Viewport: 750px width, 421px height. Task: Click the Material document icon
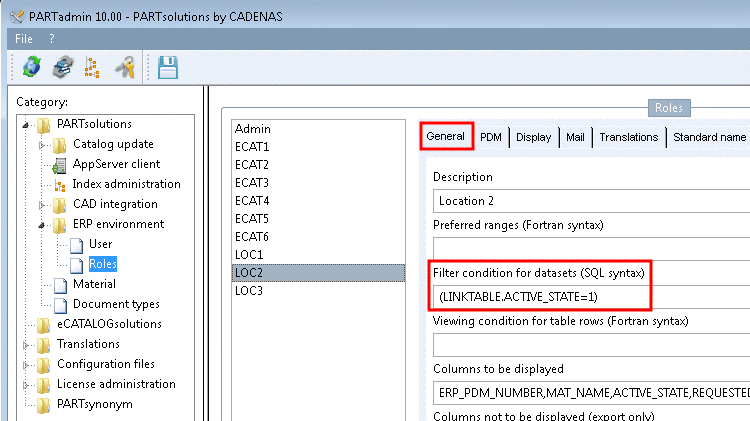(60, 286)
